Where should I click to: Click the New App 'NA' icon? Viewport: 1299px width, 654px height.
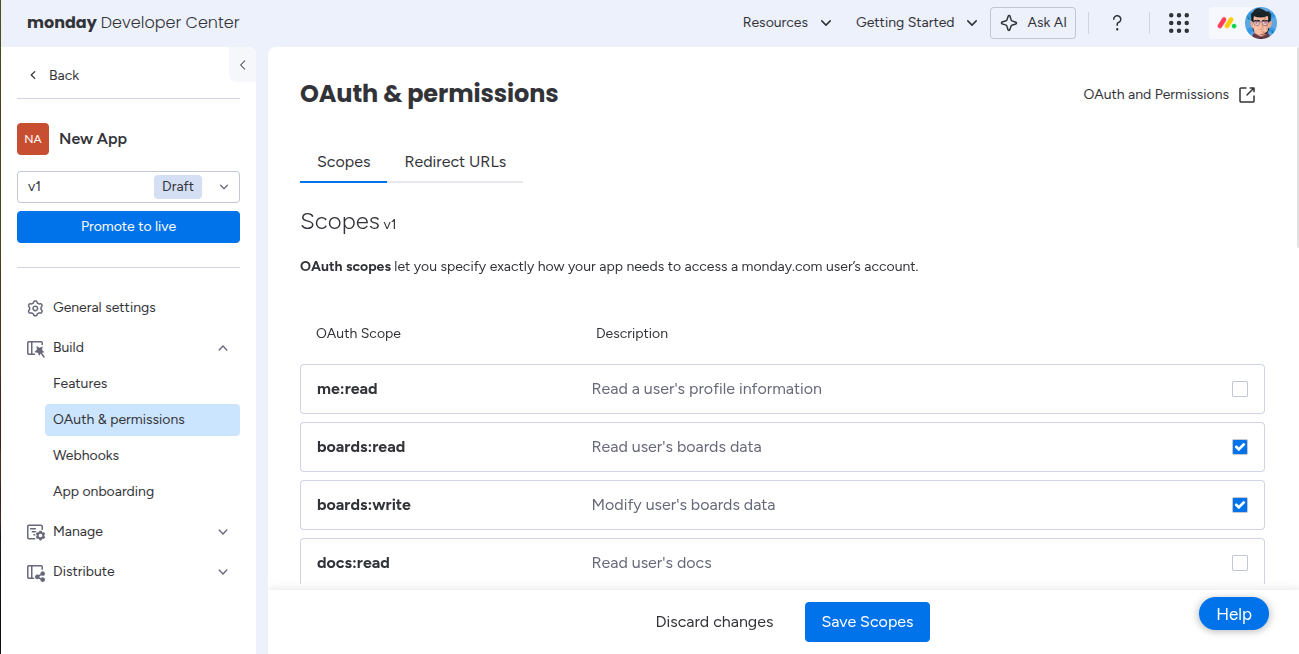click(33, 139)
